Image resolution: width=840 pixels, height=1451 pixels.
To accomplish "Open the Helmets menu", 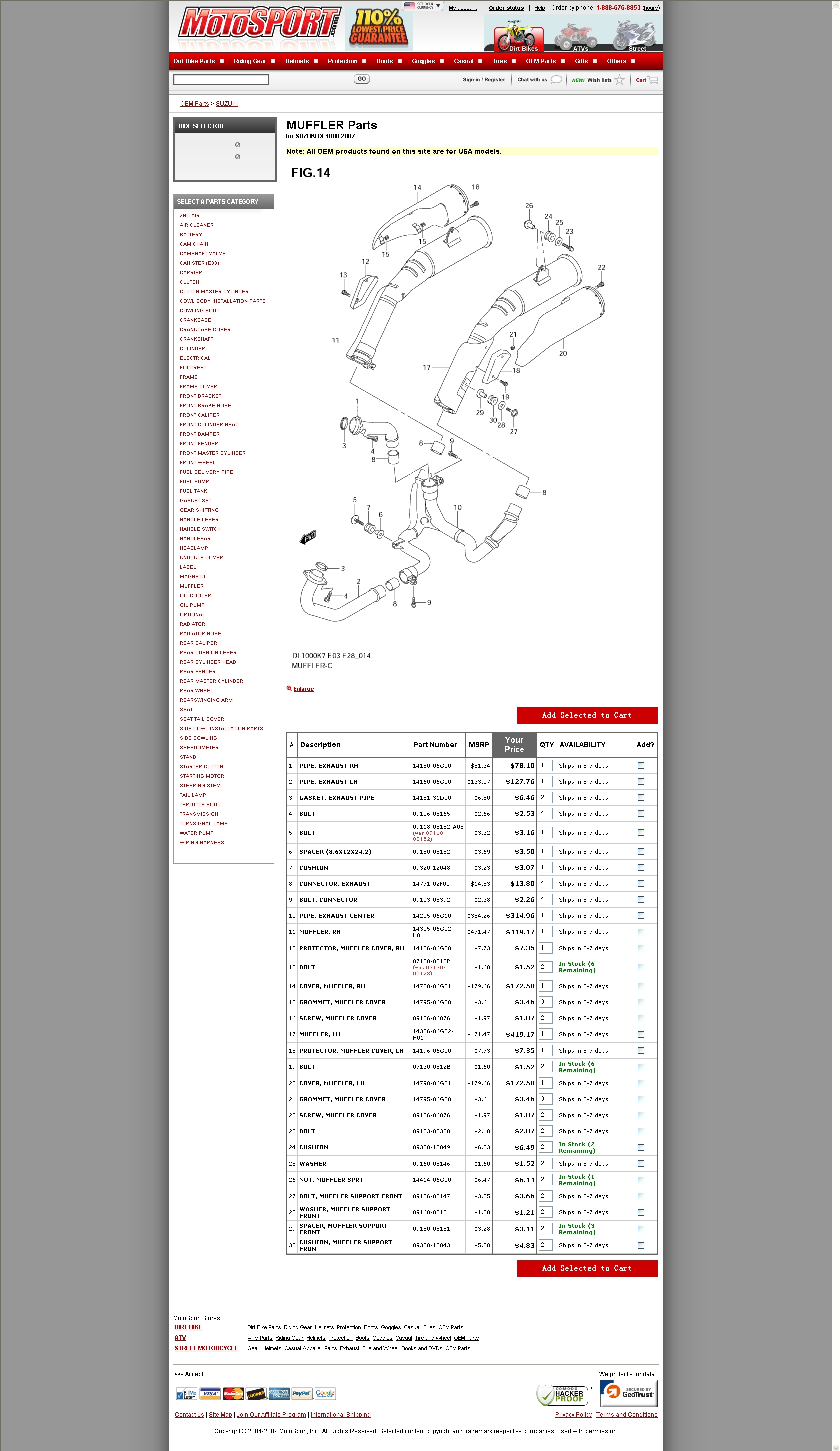I will click(297, 61).
